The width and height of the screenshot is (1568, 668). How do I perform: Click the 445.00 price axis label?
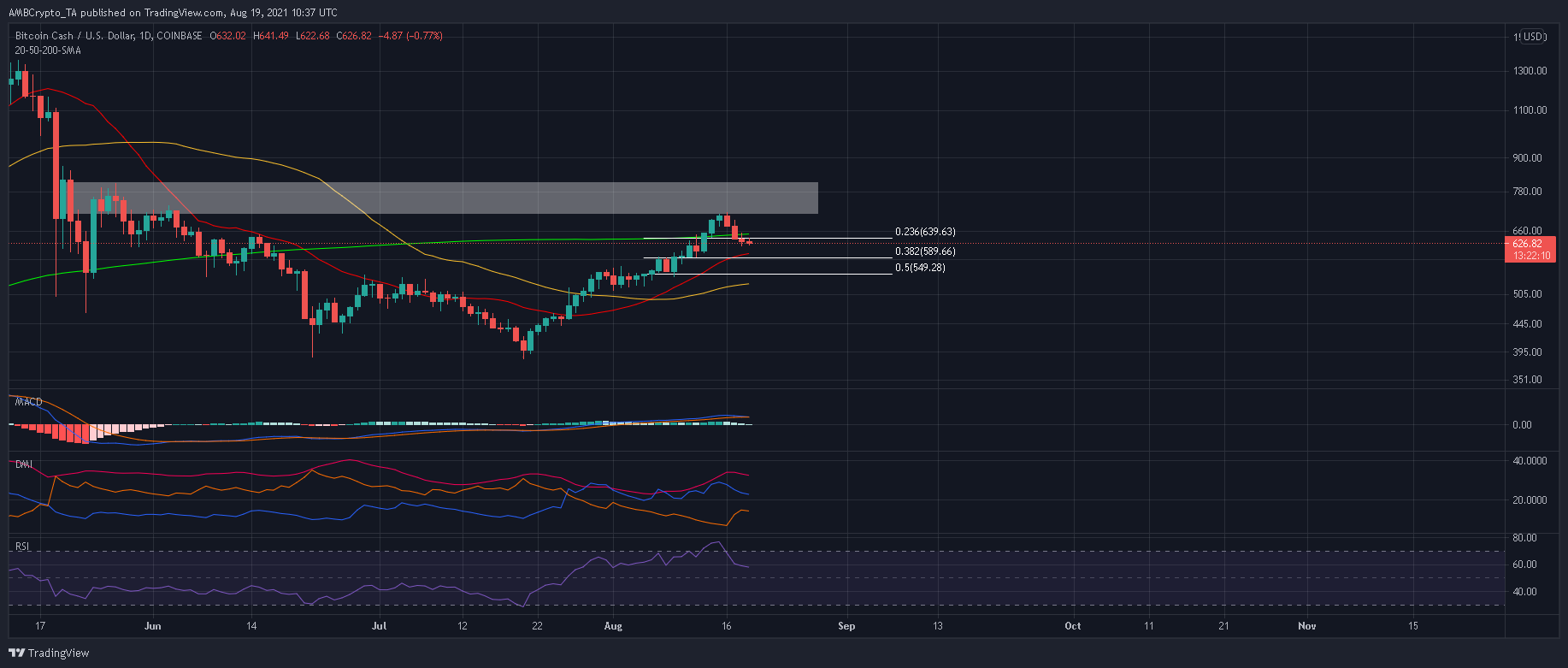[1527, 324]
